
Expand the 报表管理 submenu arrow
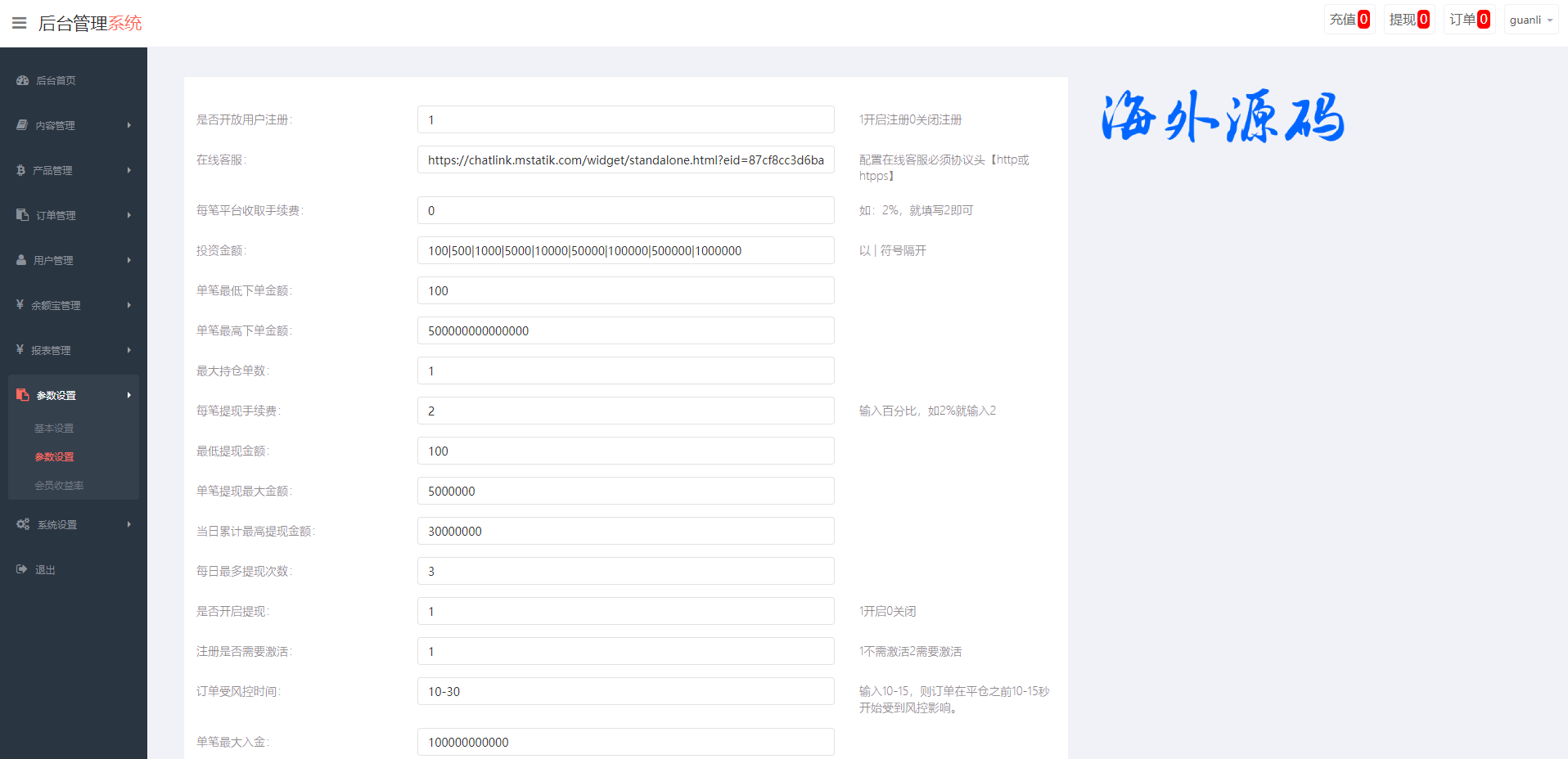(x=128, y=350)
